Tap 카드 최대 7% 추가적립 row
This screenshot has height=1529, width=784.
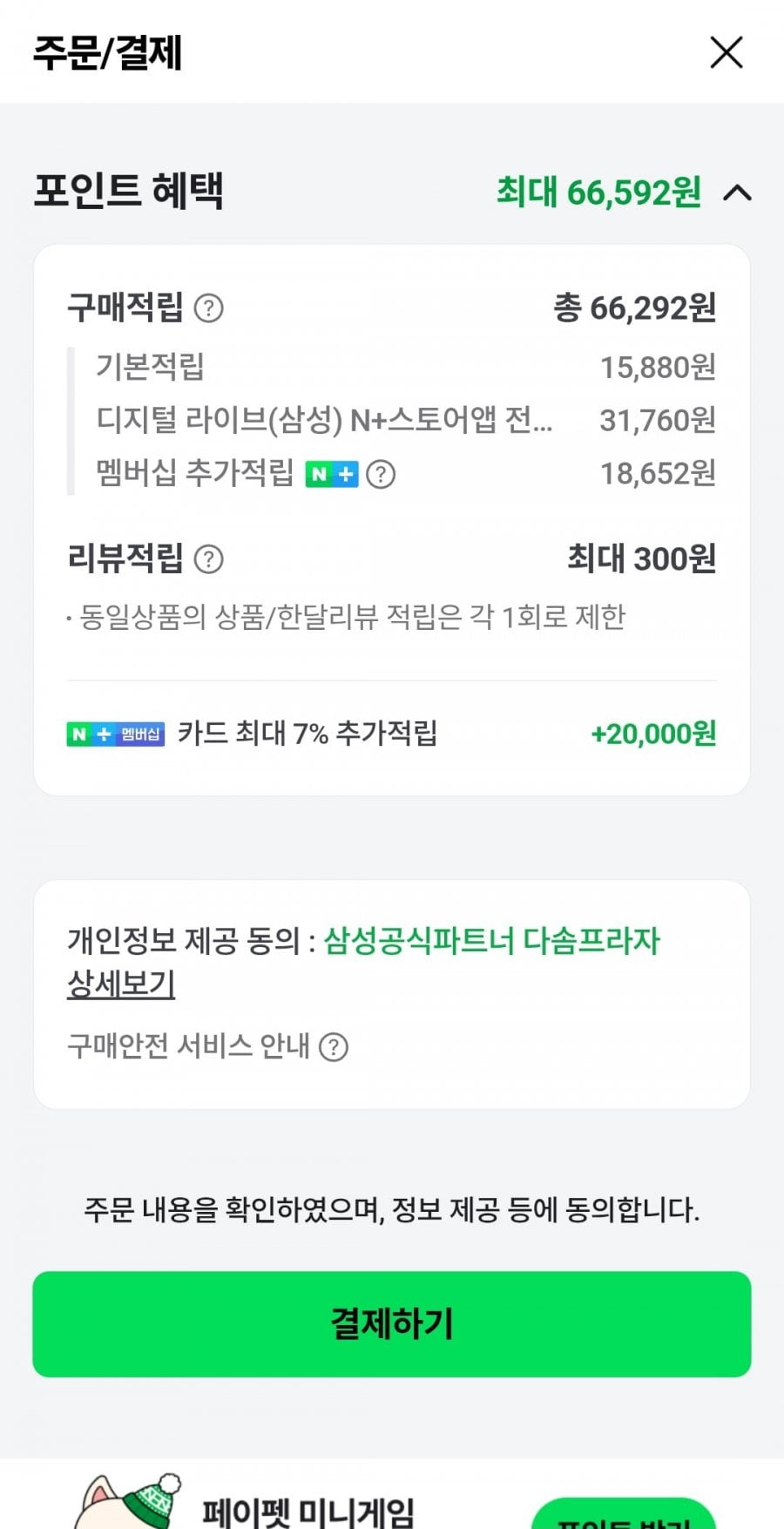tap(307, 734)
